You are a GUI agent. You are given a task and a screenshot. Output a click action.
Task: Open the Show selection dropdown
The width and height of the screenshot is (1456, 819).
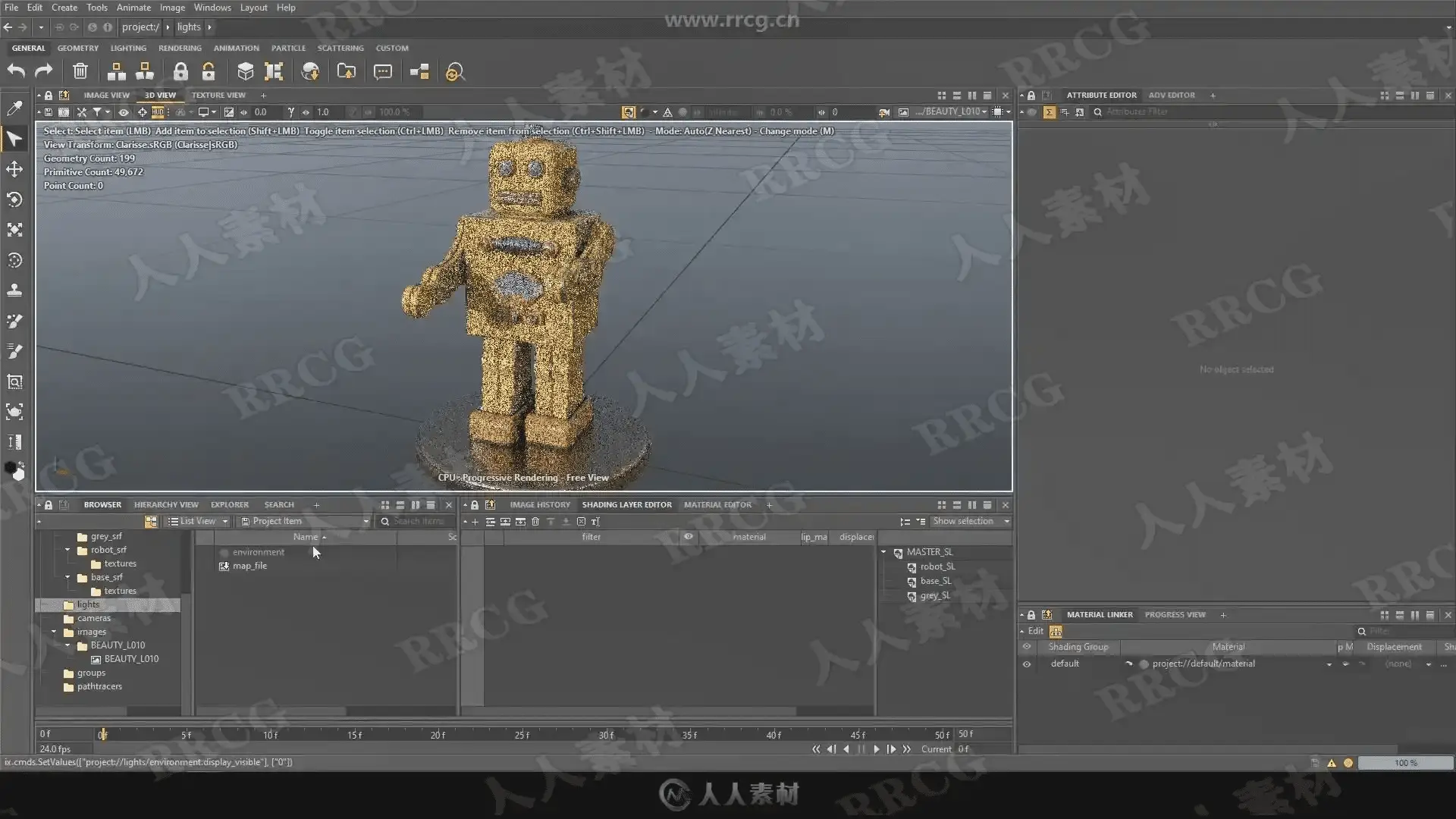pyautogui.click(x=970, y=521)
